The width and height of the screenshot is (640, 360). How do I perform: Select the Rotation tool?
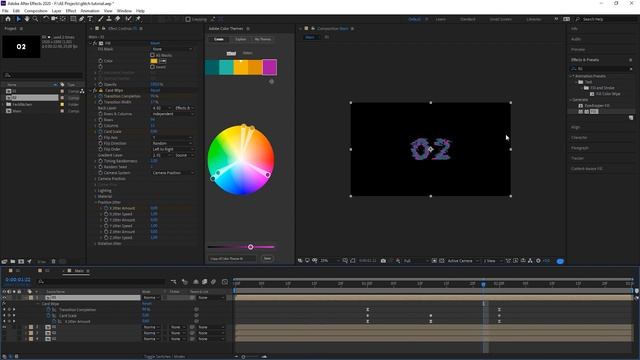click(x=46, y=19)
